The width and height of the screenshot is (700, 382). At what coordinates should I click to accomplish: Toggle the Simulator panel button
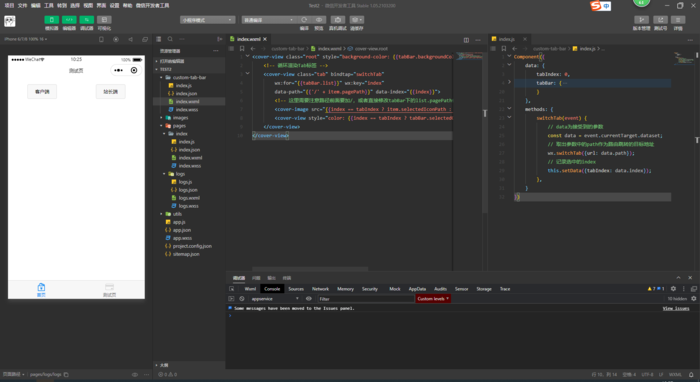51,20
